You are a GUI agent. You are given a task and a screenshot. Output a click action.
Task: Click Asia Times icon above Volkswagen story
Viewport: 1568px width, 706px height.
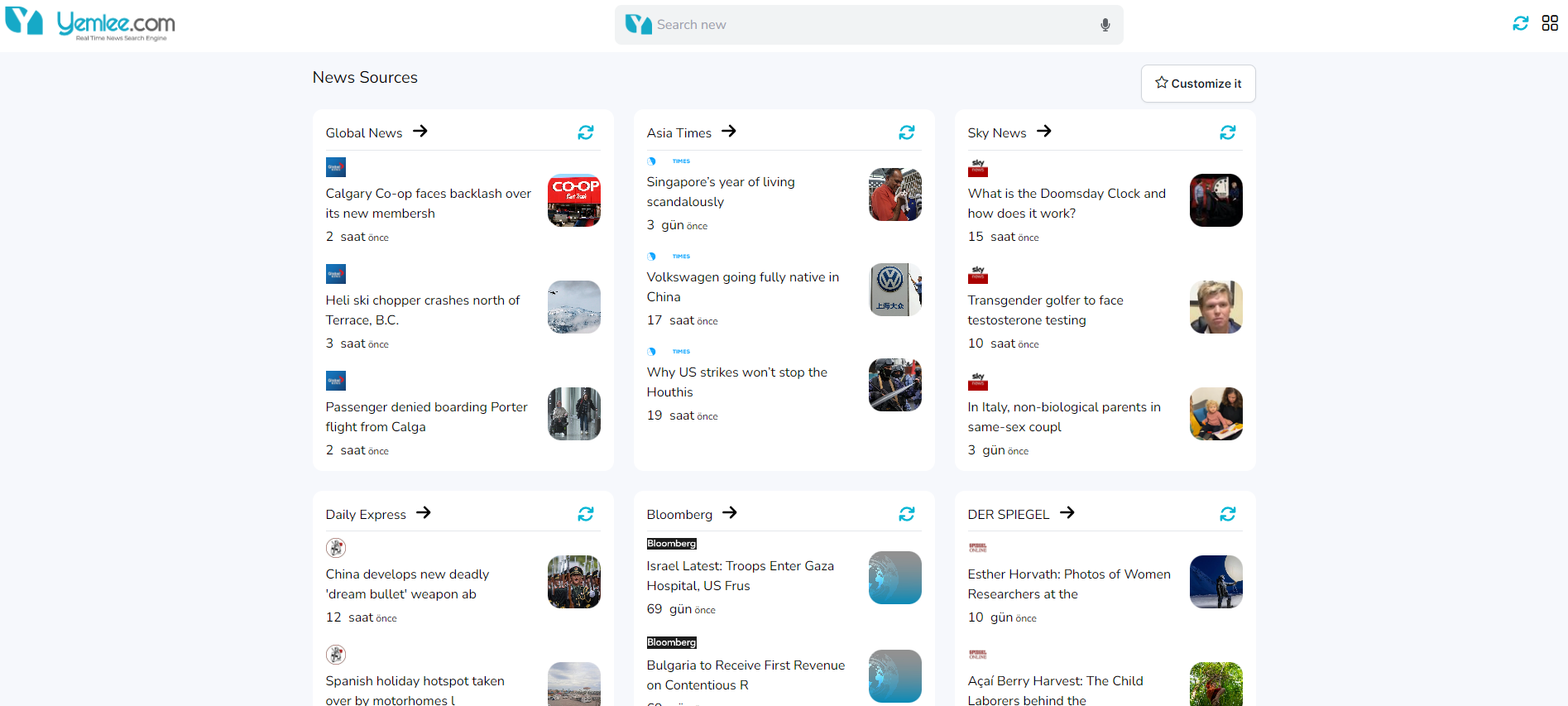click(x=669, y=257)
